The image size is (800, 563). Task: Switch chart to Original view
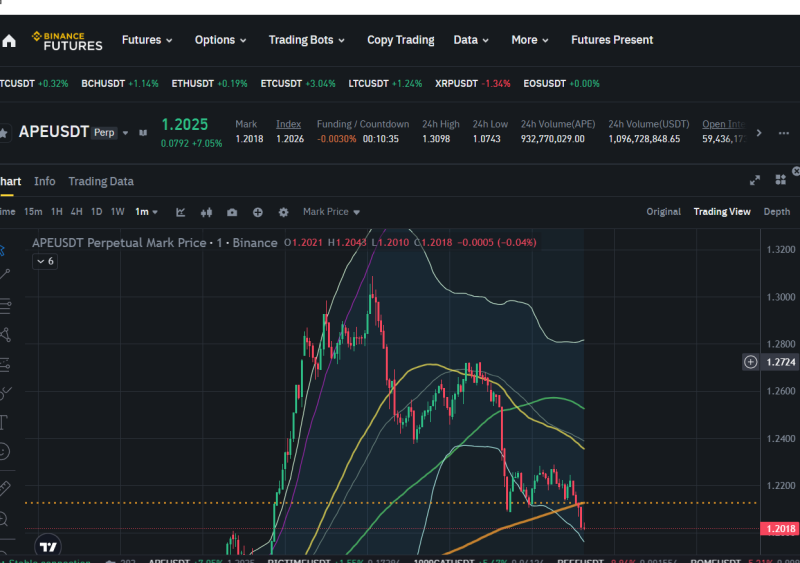tap(663, 212)
